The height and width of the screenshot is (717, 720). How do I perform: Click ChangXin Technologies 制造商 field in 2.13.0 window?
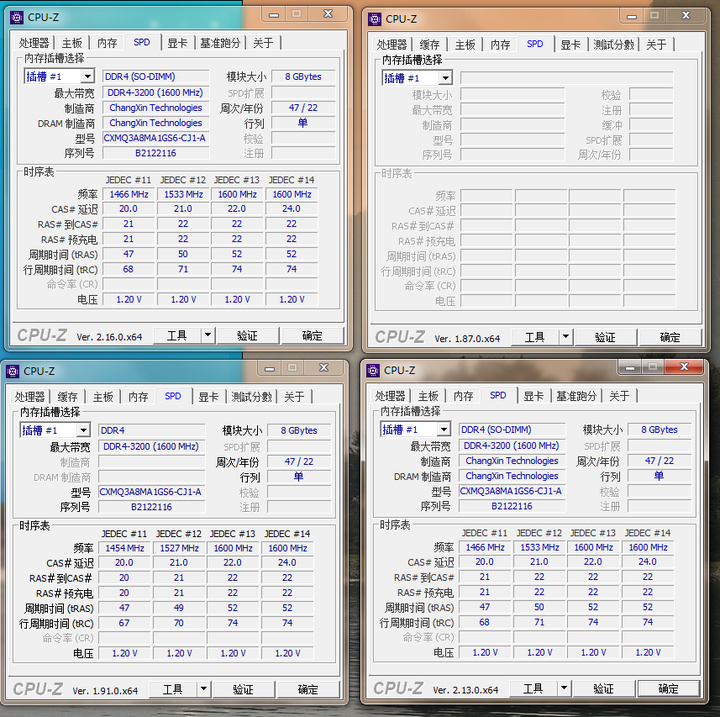512,461
